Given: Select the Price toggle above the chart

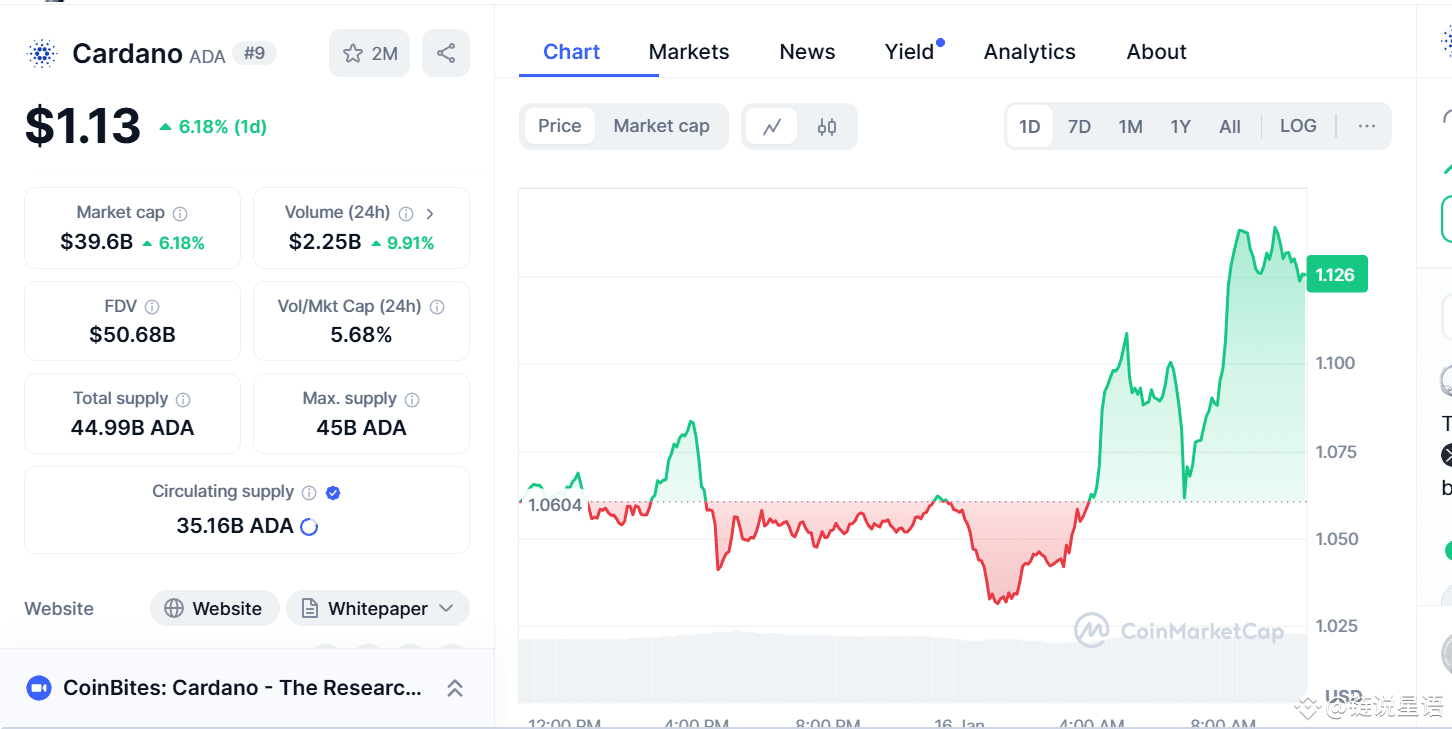Looking at the screenshot, I should 559,126.
